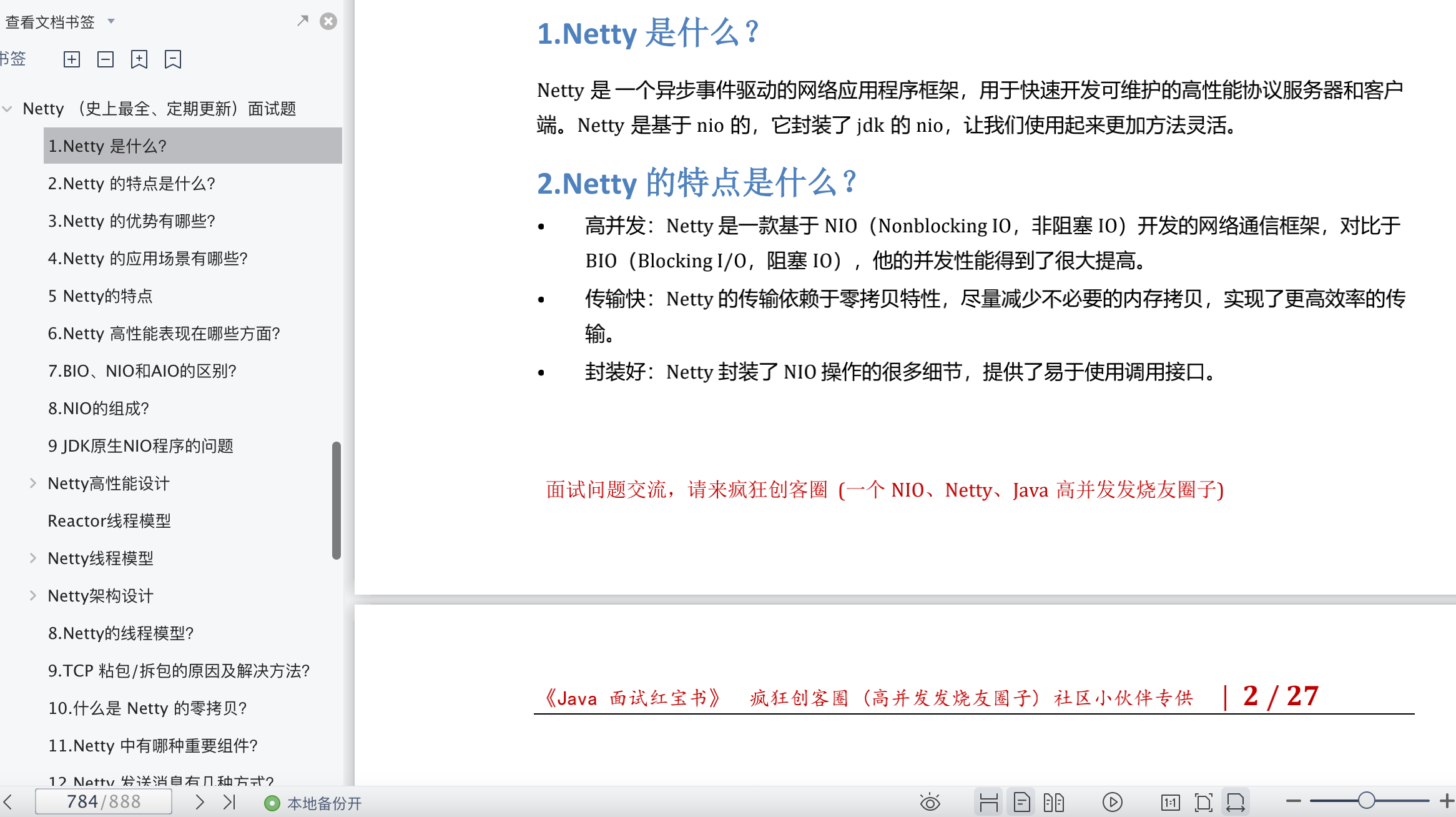The height and width of the screenshot is (817, 1456).
Task: Toggle the bookmark sidebar layout icon
Action: 988,802
